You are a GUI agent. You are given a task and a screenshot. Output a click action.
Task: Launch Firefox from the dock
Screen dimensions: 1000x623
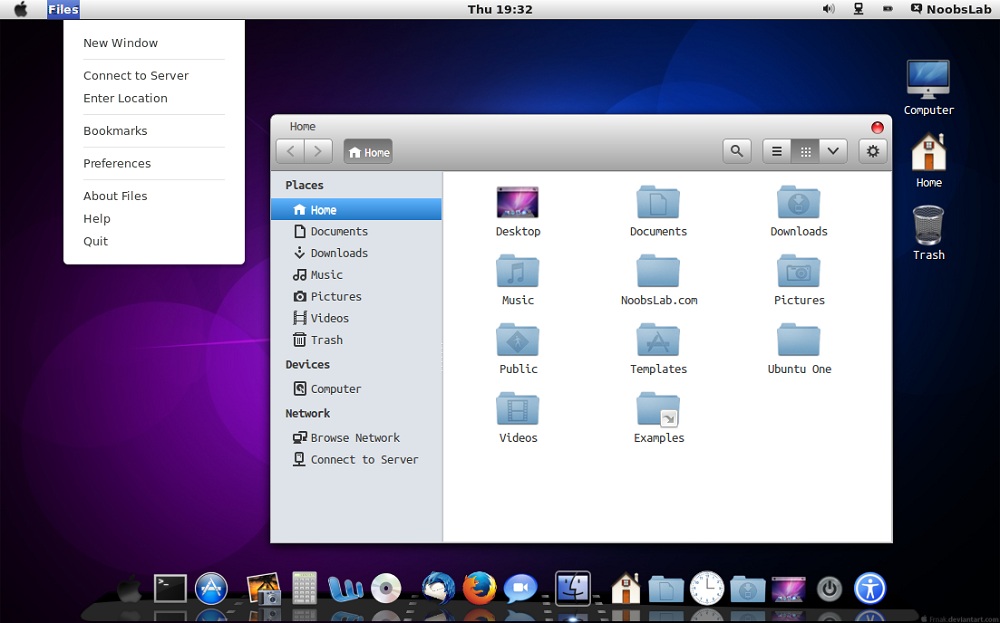coord(480,588)
